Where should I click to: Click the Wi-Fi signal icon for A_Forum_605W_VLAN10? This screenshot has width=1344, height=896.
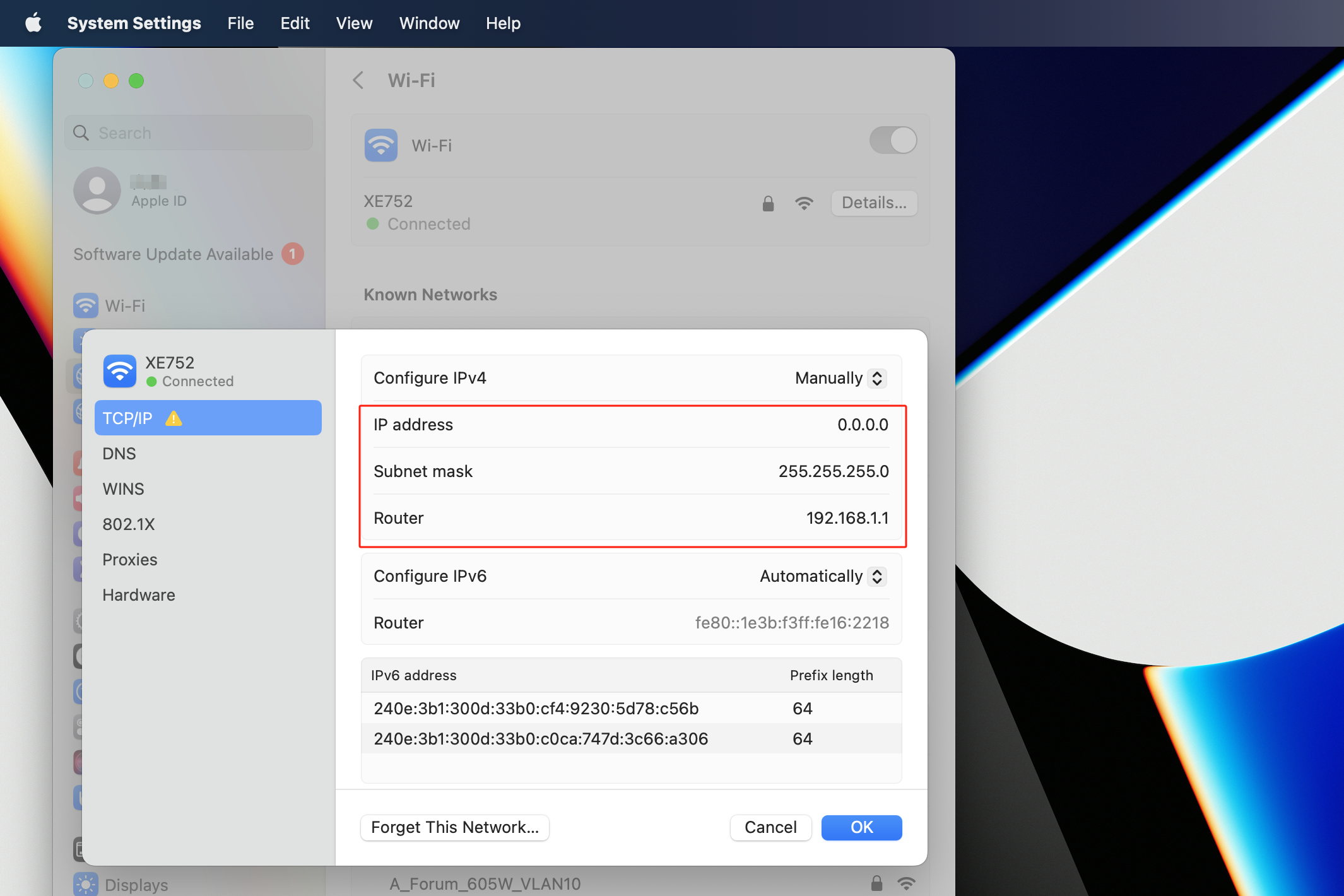coord(906,883)
